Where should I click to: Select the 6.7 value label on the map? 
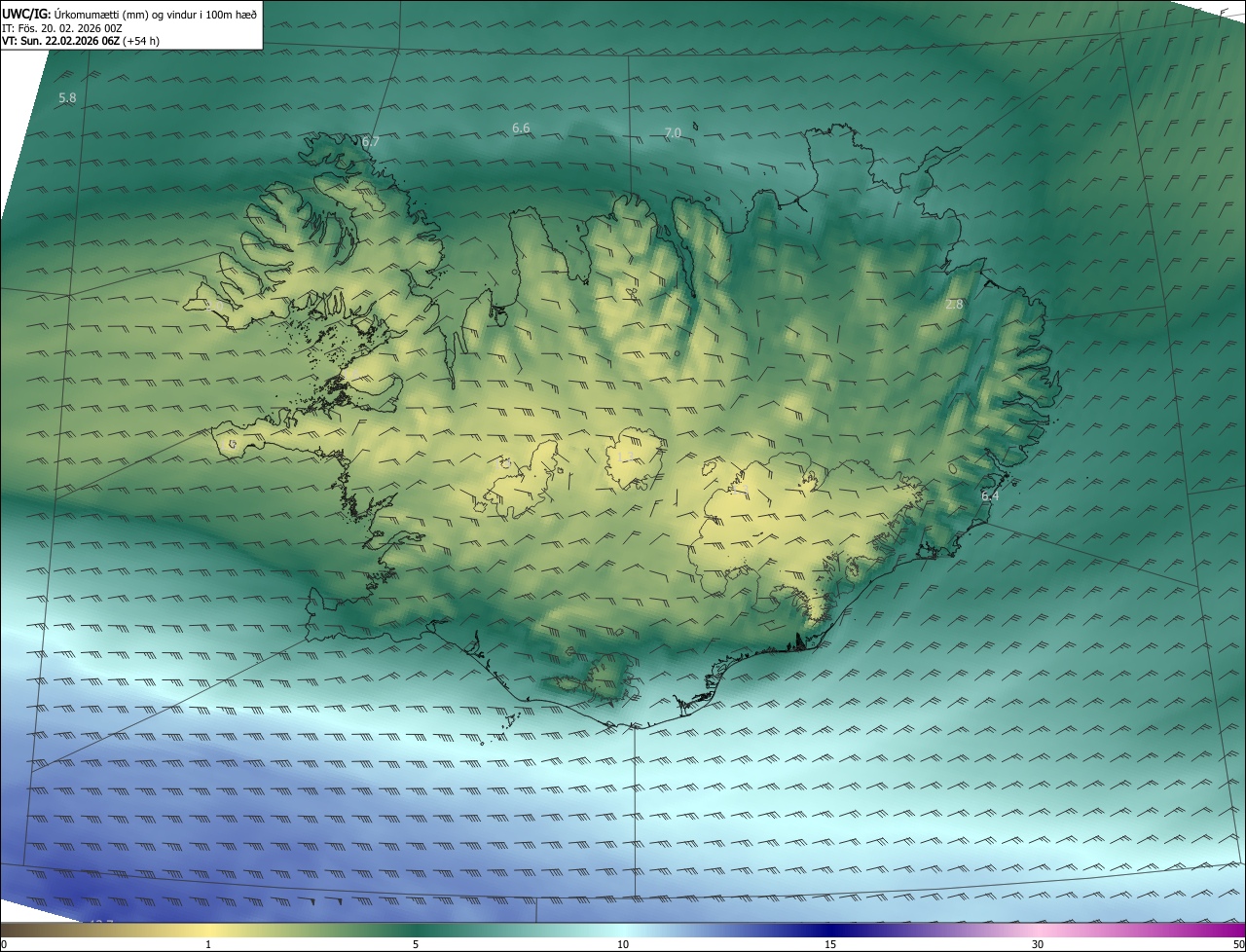[x=371, y=141]
